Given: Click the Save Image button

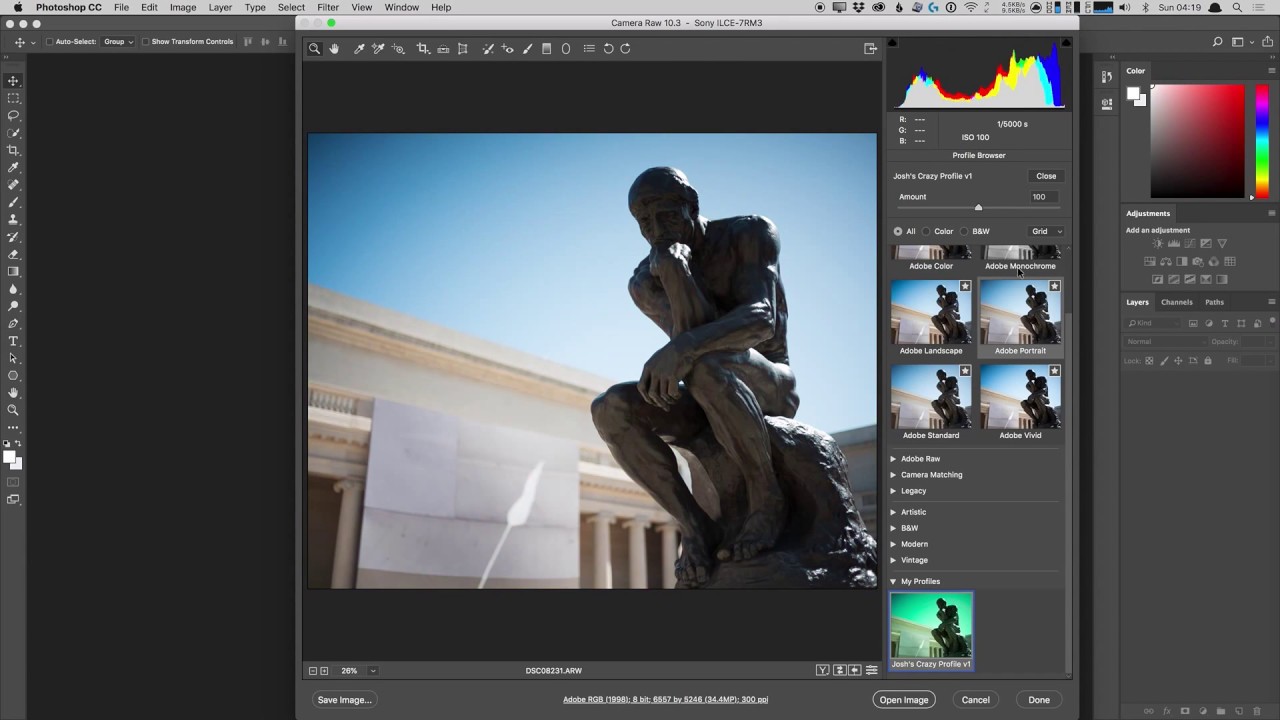Looking at the screenshot, I should [x=345, y=700].
